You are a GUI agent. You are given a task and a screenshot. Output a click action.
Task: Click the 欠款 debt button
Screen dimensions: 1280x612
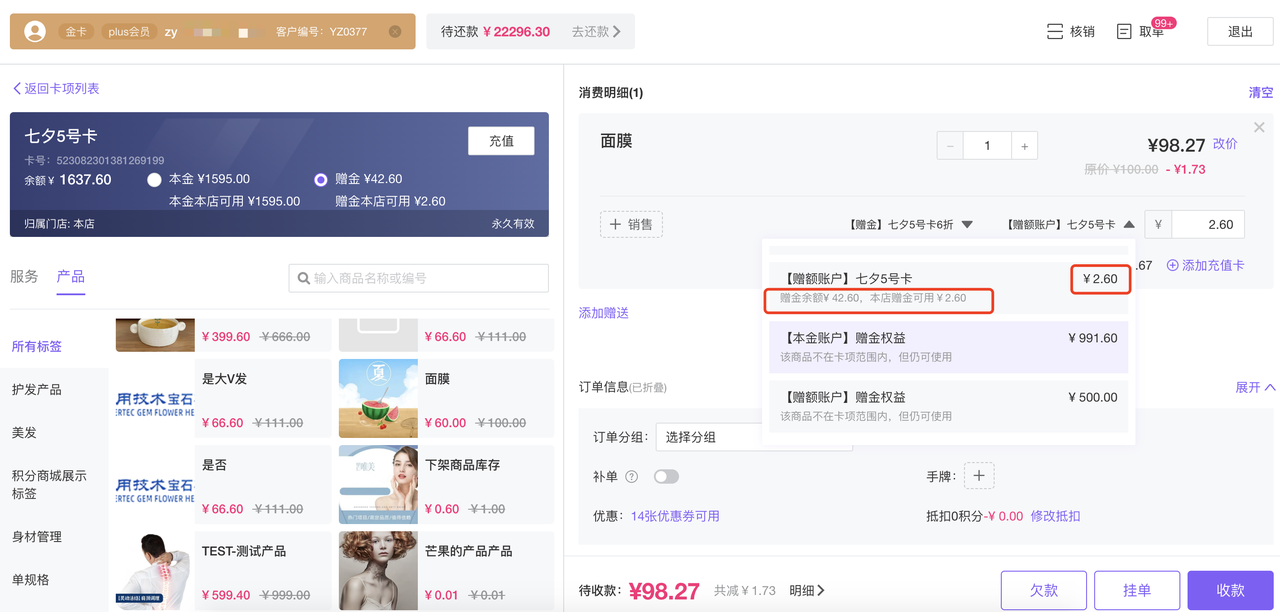pyautogui.click(x=1044, y=590)
